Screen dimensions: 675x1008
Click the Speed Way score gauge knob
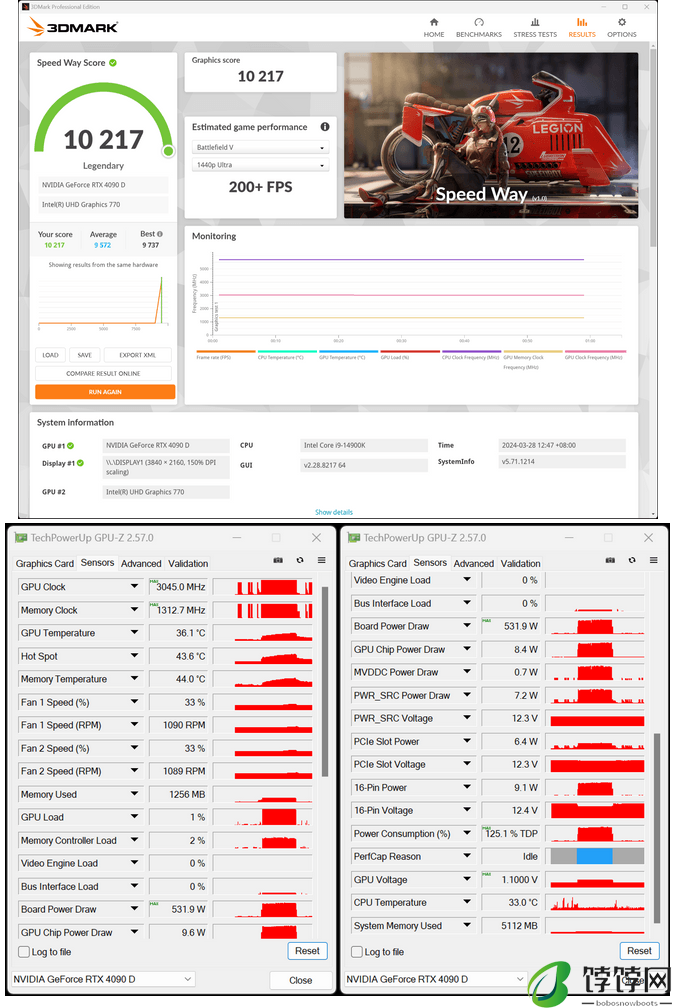point(168,151)
